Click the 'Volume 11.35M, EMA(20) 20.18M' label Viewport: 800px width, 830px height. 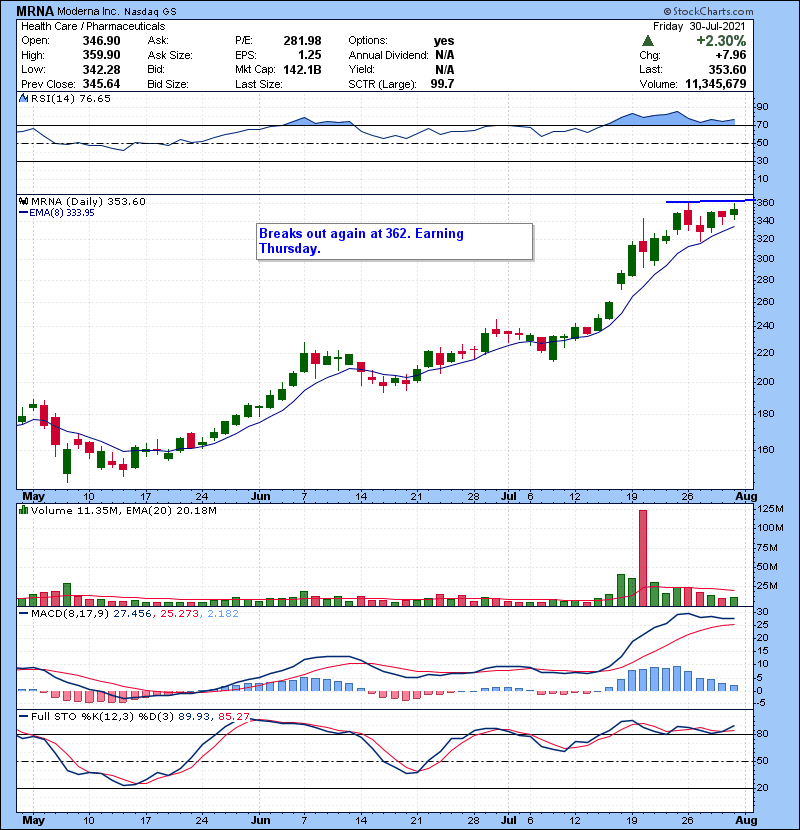click(x=123, y=510)
